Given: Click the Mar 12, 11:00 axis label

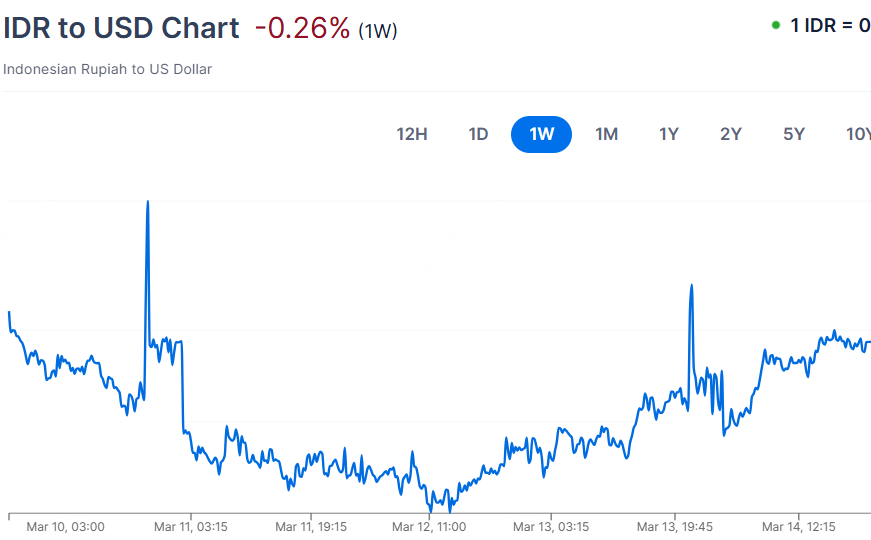Looking at the screenshot, I should tap(428, 526).
